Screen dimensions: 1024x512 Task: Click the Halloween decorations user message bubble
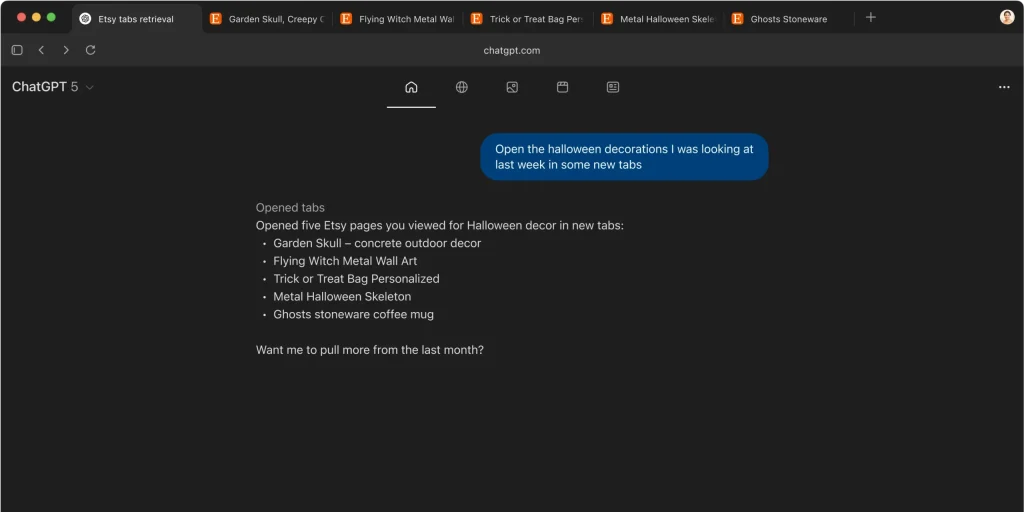tap(624, 157)
